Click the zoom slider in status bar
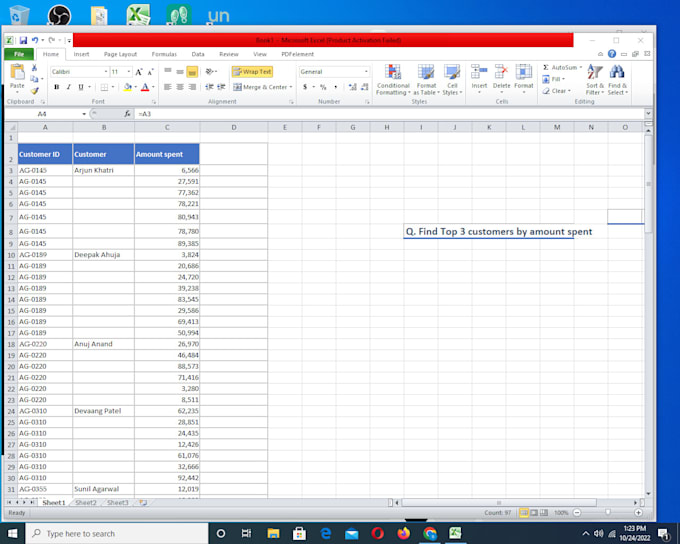The height and width of the screenshot is (544, 680). click(608, 512)
